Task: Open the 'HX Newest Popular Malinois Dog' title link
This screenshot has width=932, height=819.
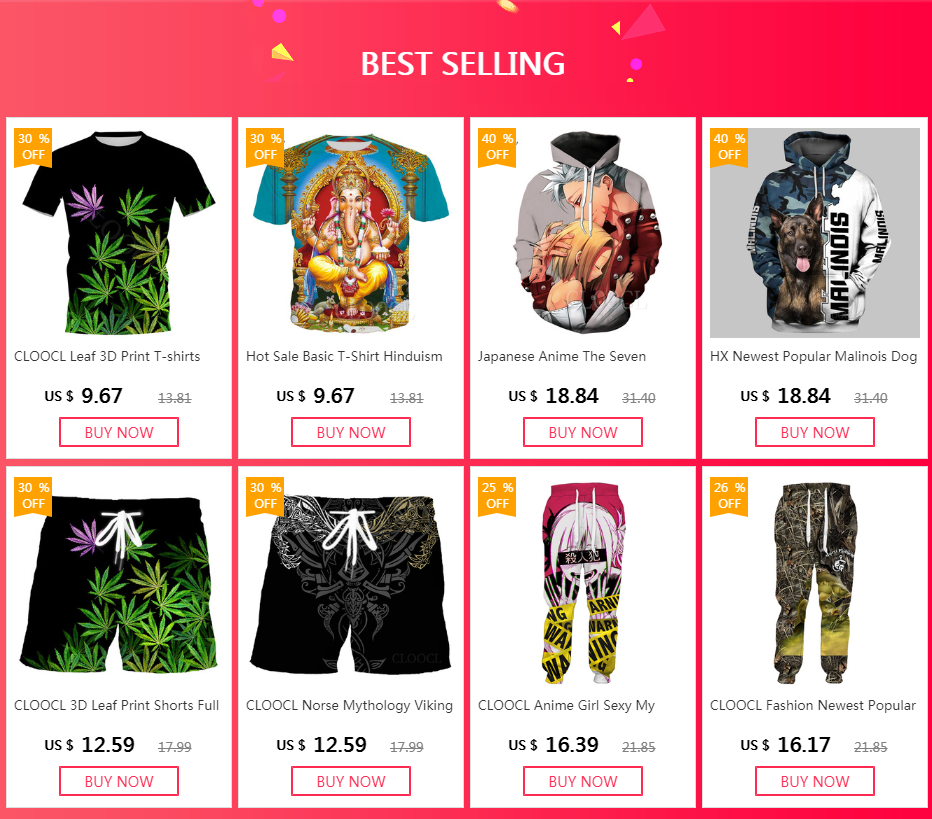Action: [x=813, y=357]
